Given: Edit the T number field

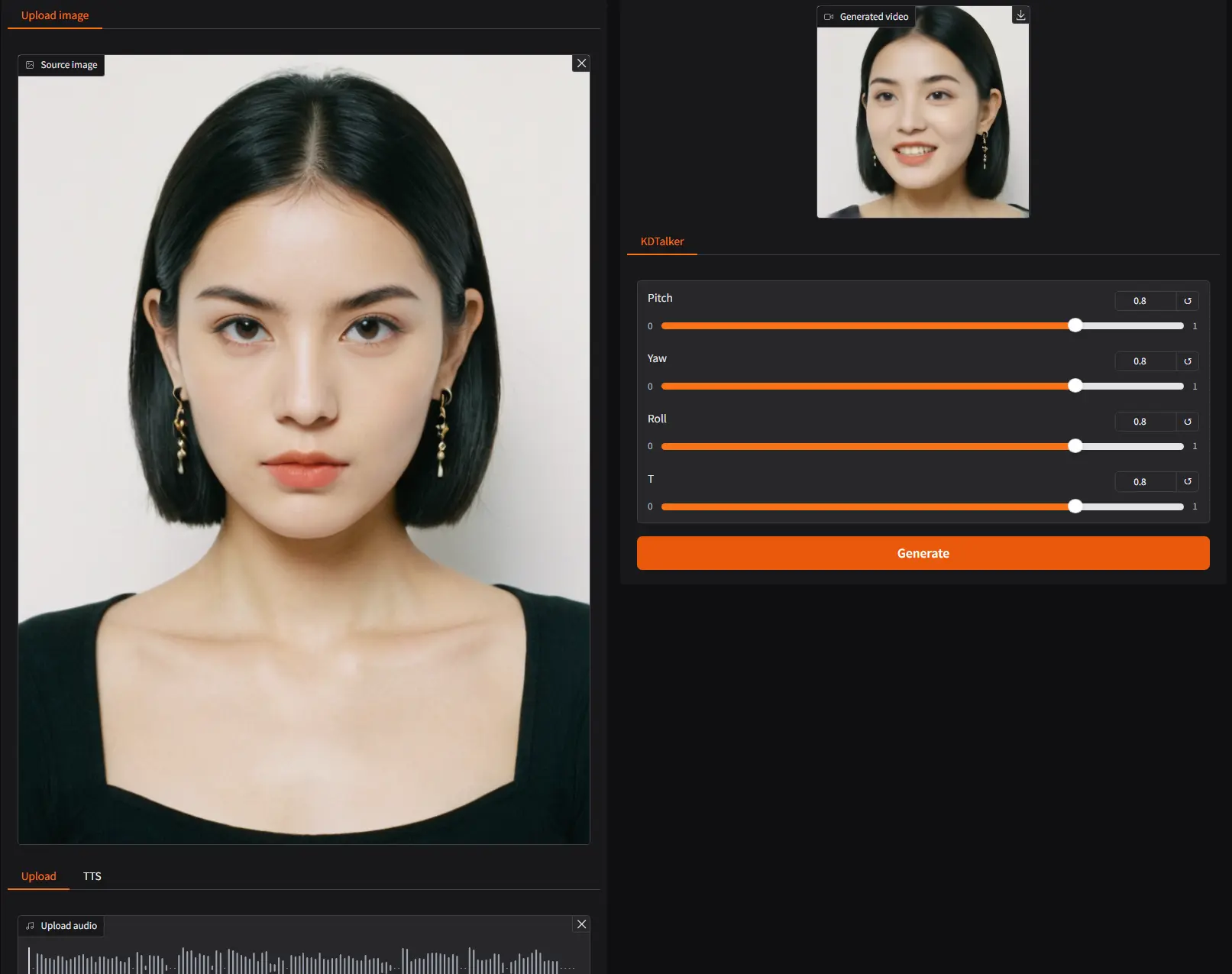Looking at the screenshot, I should (x=1145, y=482).
